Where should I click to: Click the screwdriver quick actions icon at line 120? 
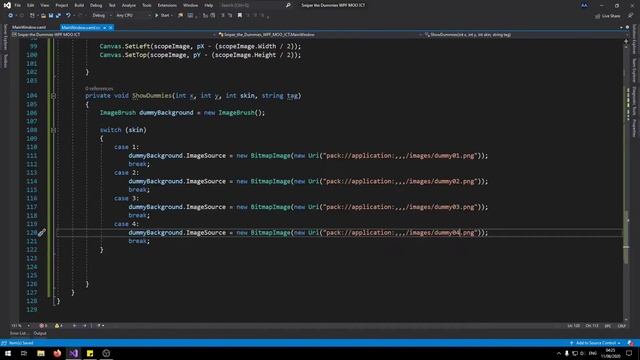(42, 233)
